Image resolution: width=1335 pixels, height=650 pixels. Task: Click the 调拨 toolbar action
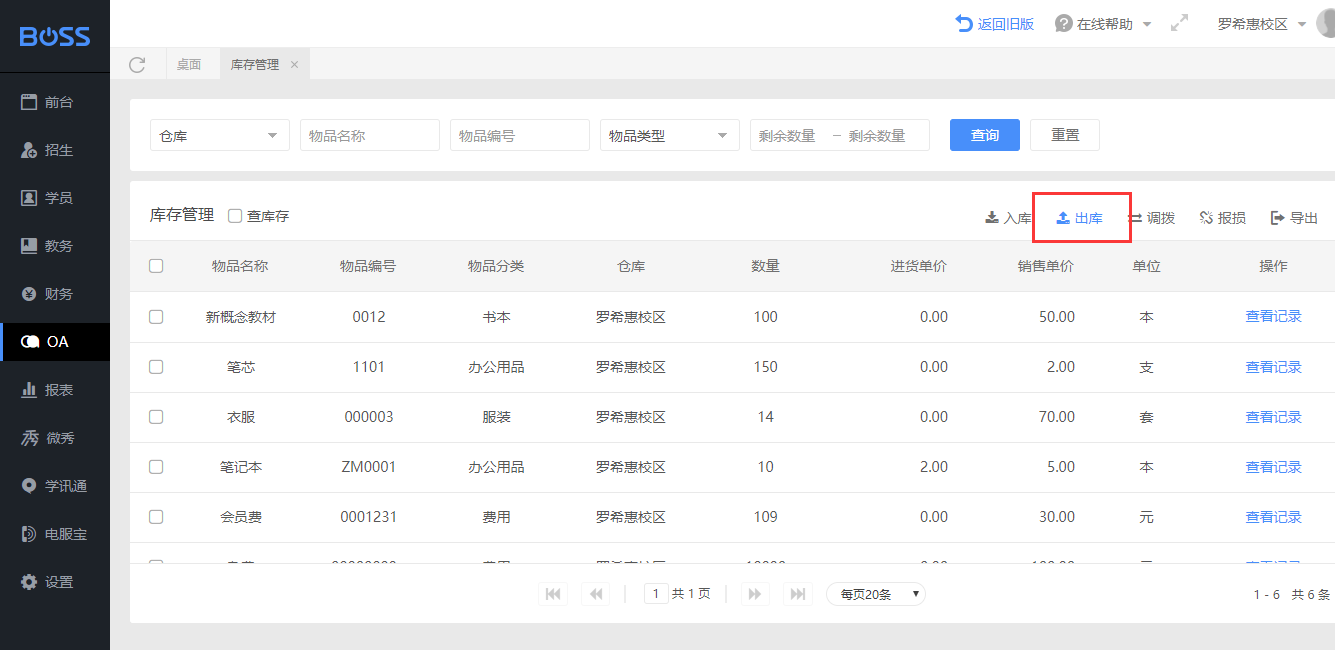[1151, 218]
